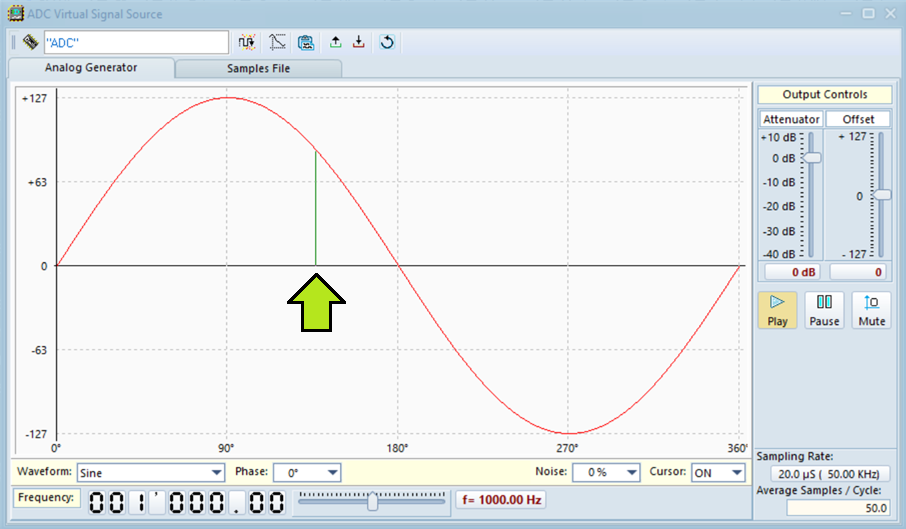Screen dimensions: 906x529
Task: Click the app icon in the title bar
Action: click(16, 13)
